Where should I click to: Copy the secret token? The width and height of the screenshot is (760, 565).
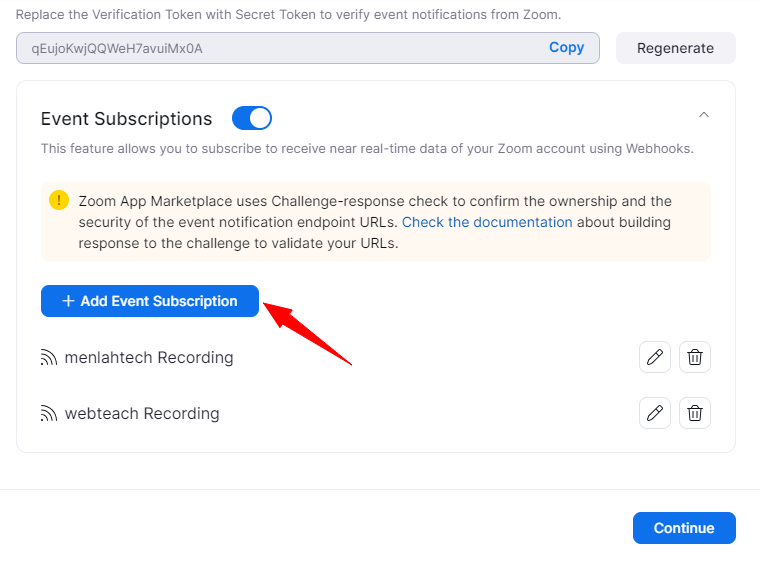click(x=566, y=48)
